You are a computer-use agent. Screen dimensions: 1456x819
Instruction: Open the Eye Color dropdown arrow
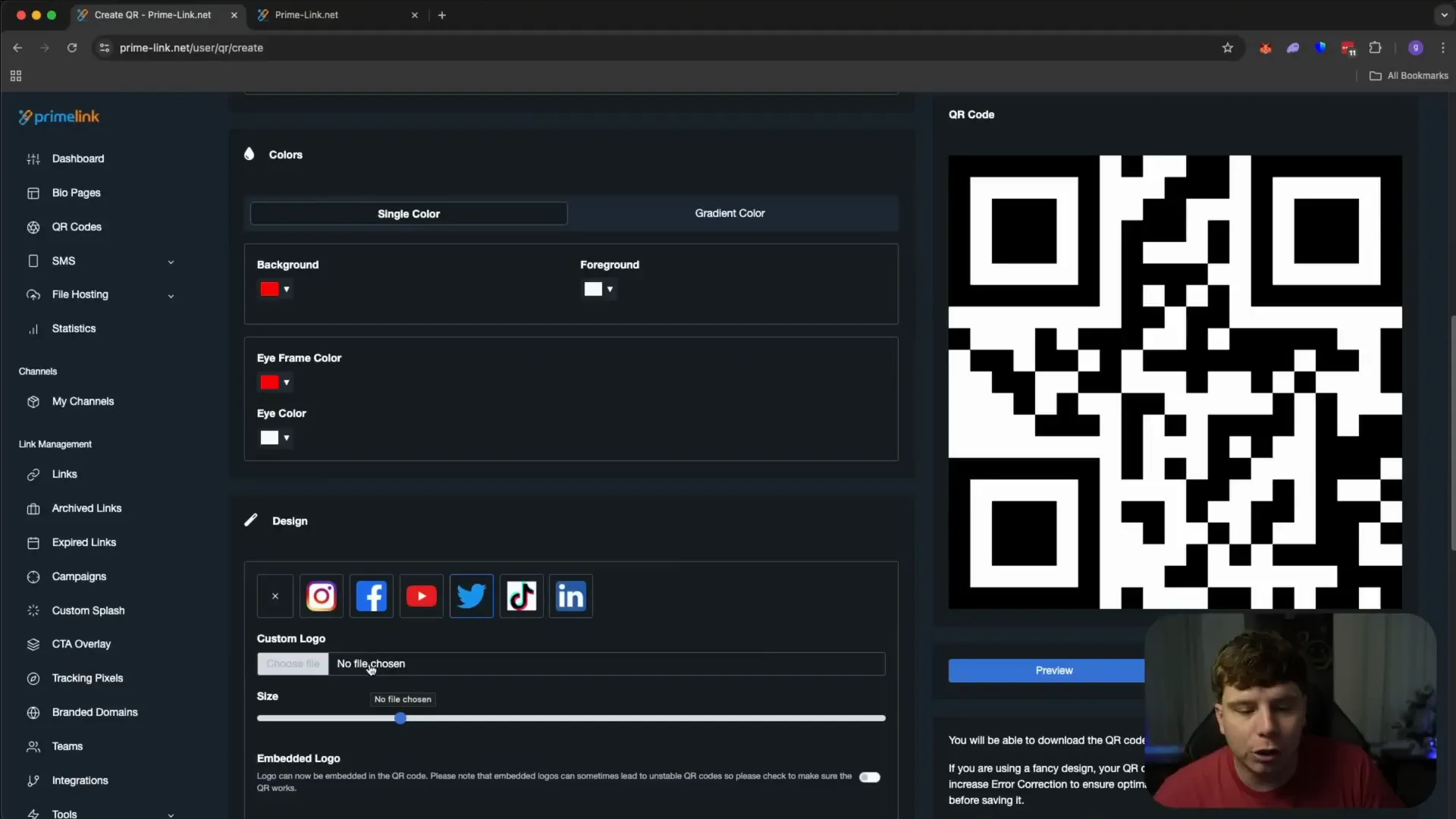click(x=287, y=438)
